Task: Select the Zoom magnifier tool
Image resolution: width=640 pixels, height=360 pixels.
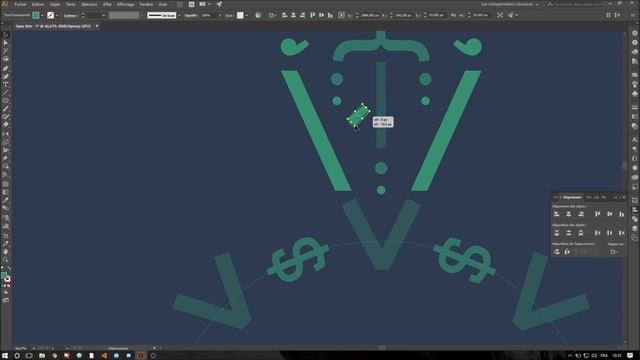Action: [6, 260]
